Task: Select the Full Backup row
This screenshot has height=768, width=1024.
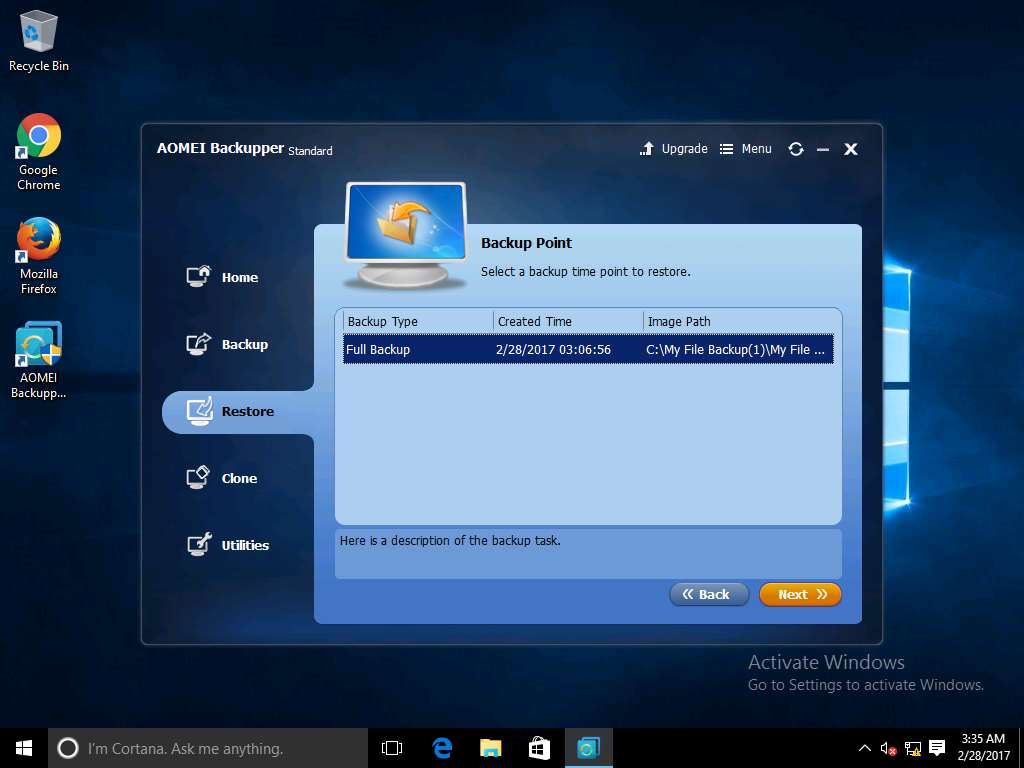Action: pyautogui.click(x=588, y=349)
